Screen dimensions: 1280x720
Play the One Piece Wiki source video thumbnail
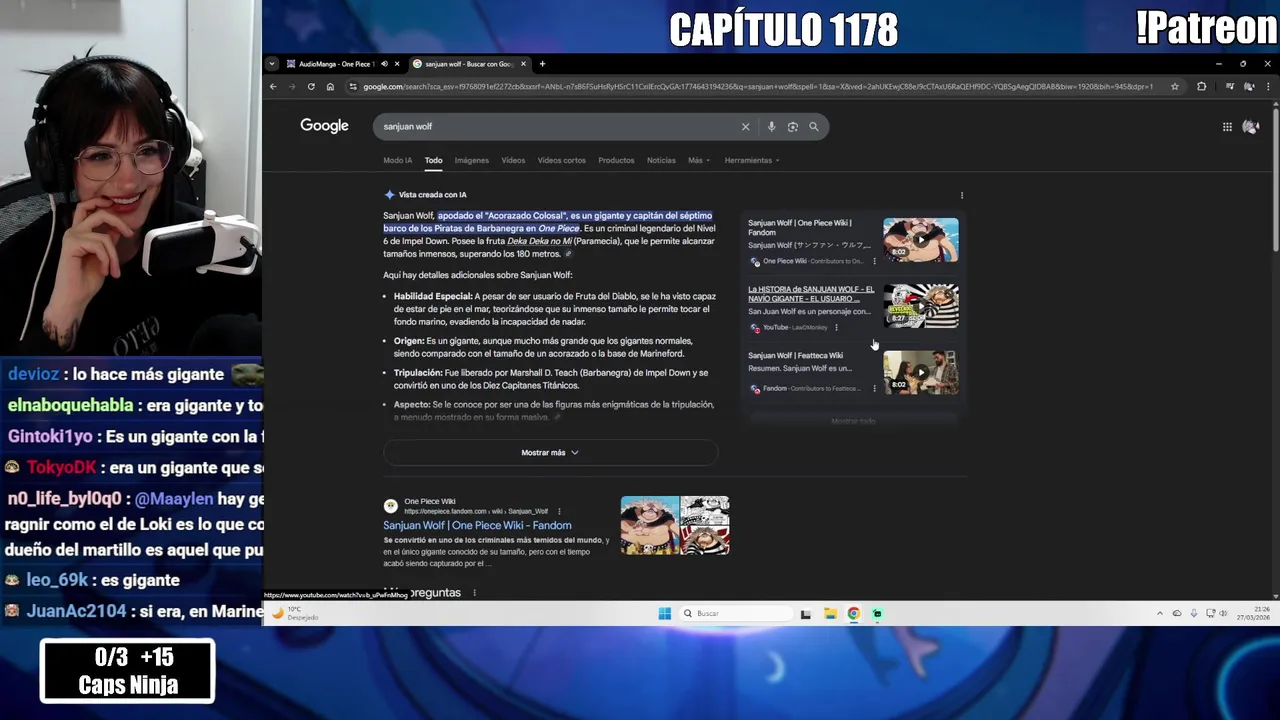(920, 240)
